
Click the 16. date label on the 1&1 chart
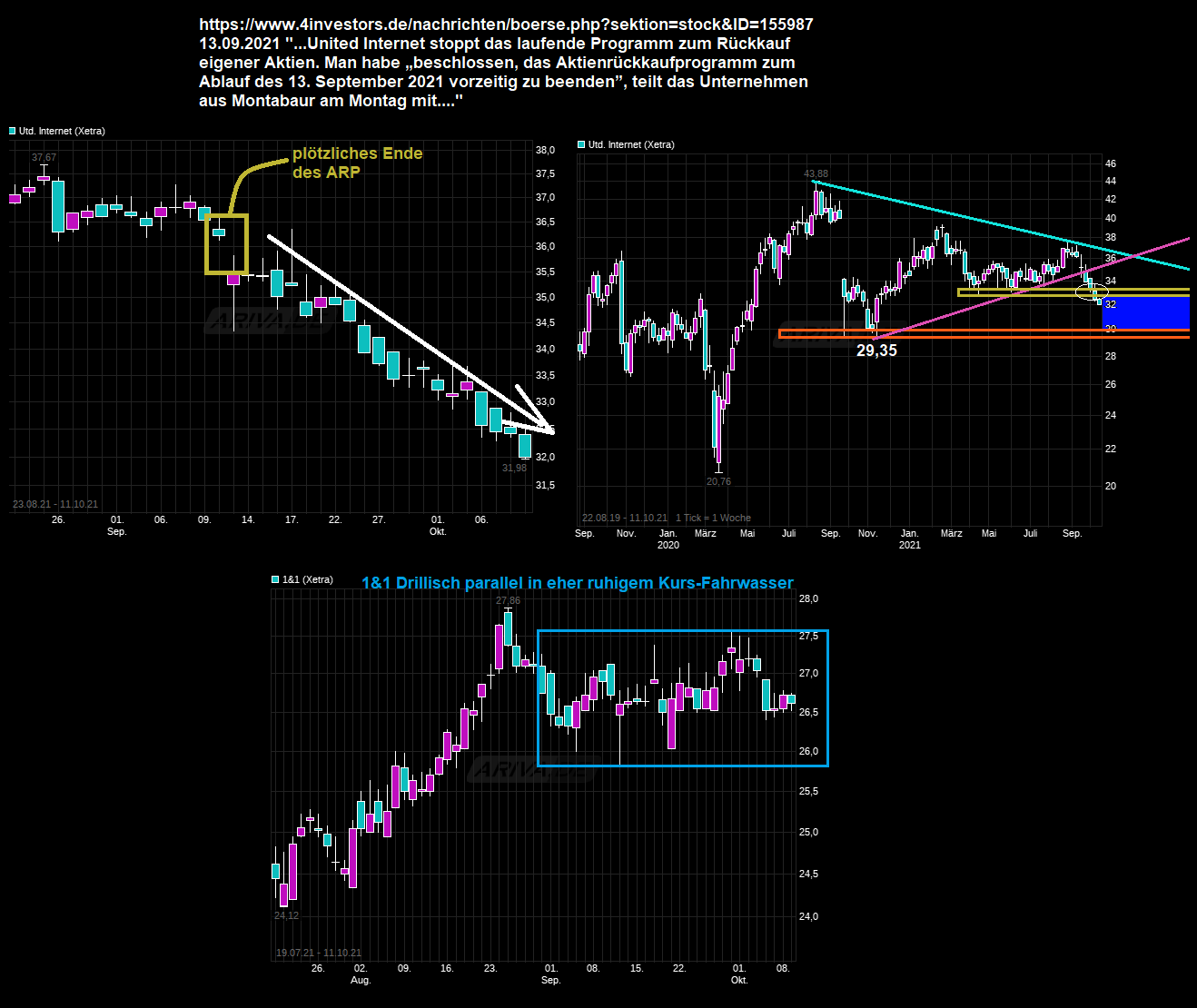[x=447, y=969]
